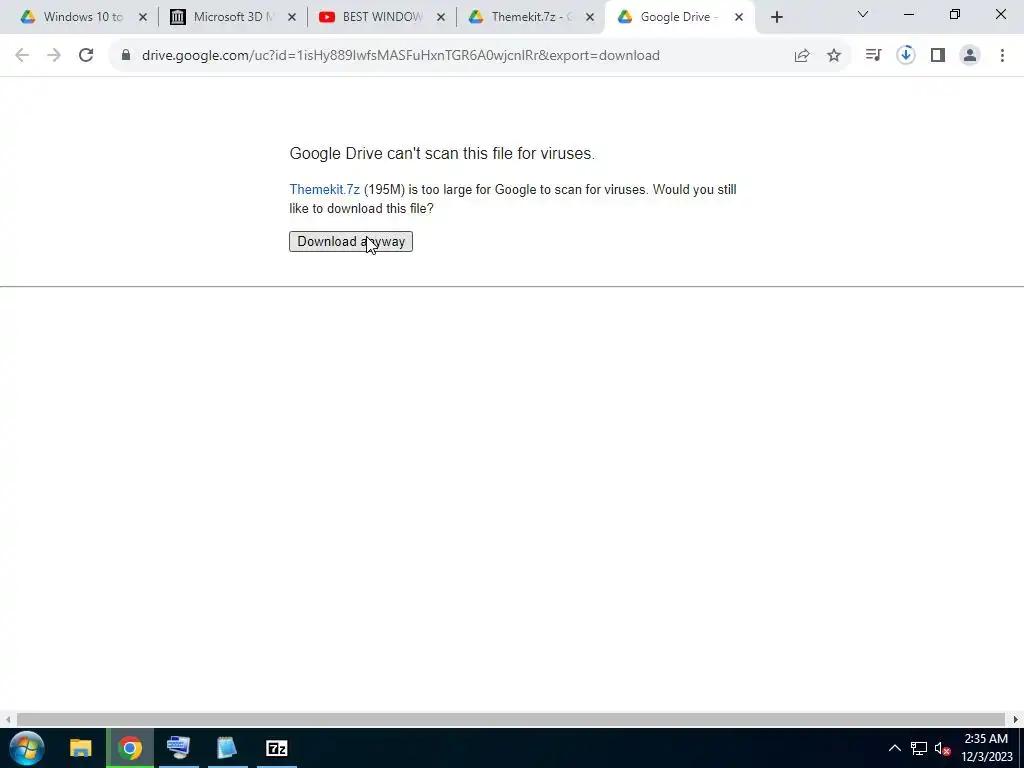1024x768 pixels.
Task: Bookmark this page with the star
Action: coord(834,56)
